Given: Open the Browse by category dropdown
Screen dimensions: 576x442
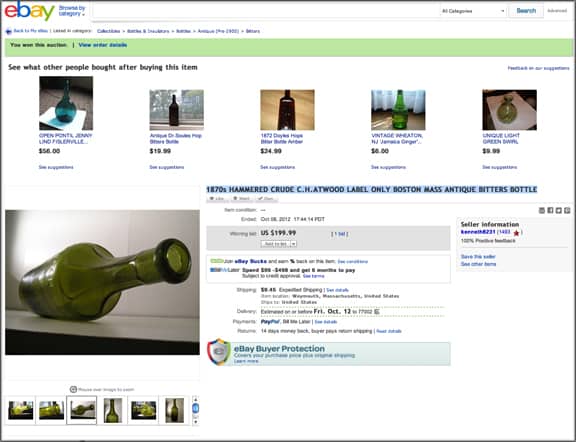Looking at the screenshot, I should [x=72, y=11].
